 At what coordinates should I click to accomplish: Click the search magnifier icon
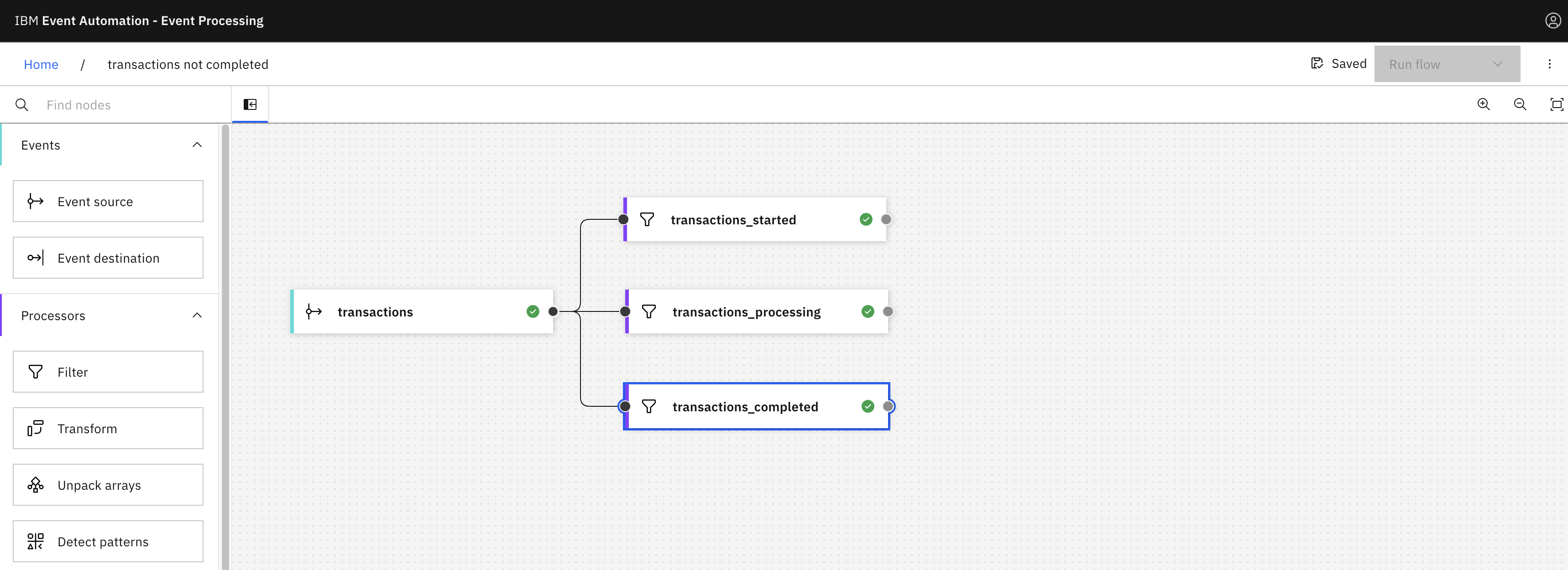point(22,105)
